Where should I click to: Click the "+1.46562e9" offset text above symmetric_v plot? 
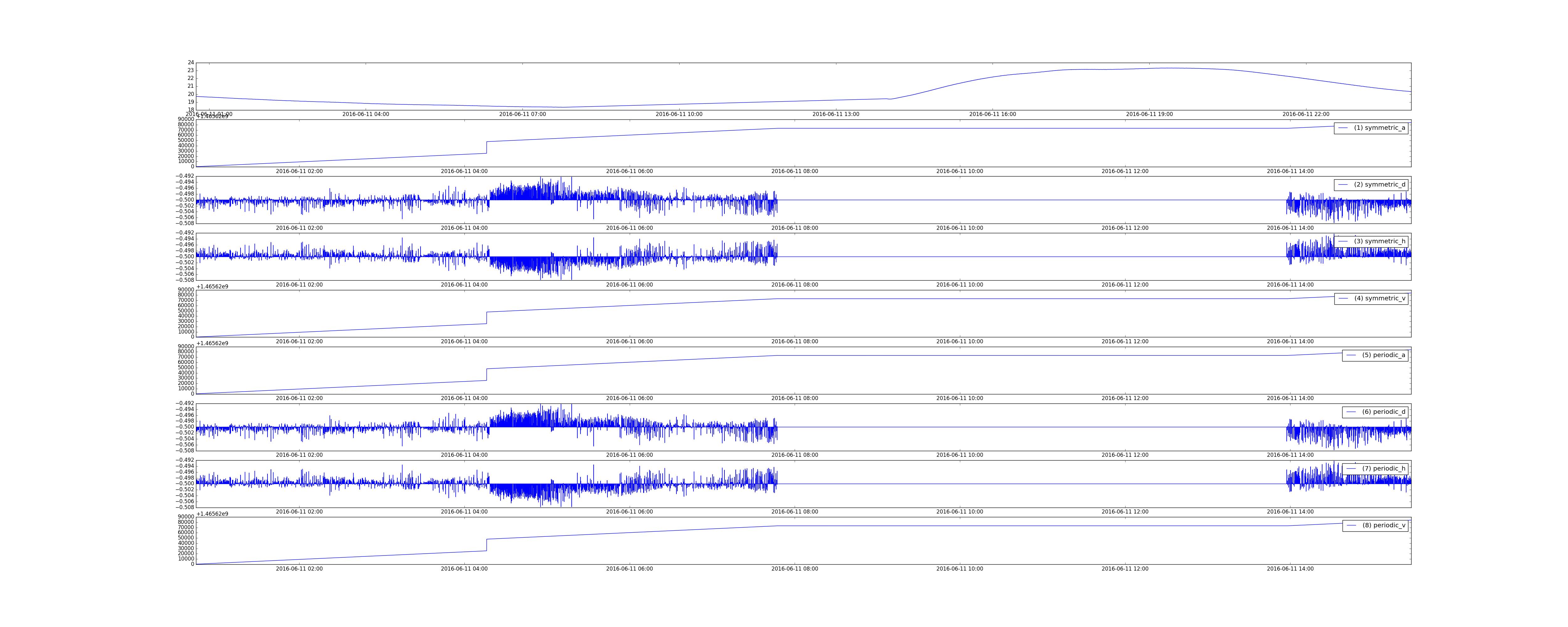(x=212, y=286)
